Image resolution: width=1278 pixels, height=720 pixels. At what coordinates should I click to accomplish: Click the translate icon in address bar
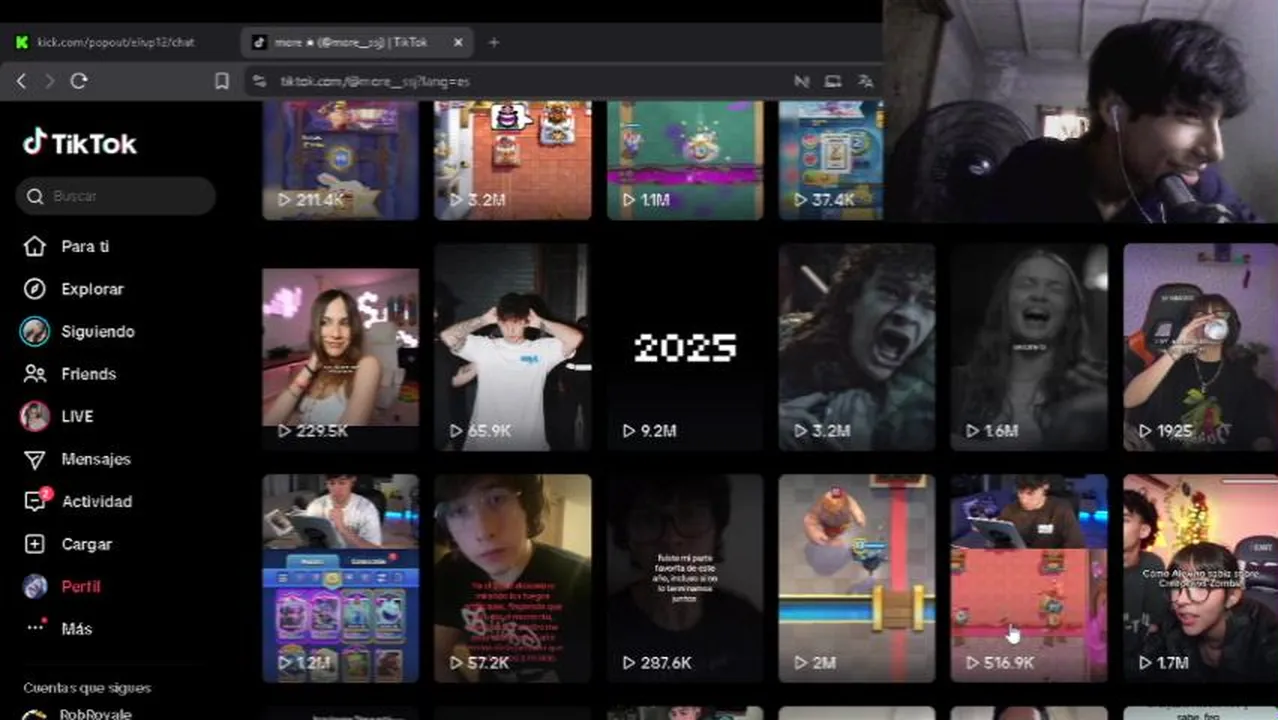pyautogui.click(x=866, y=81)
